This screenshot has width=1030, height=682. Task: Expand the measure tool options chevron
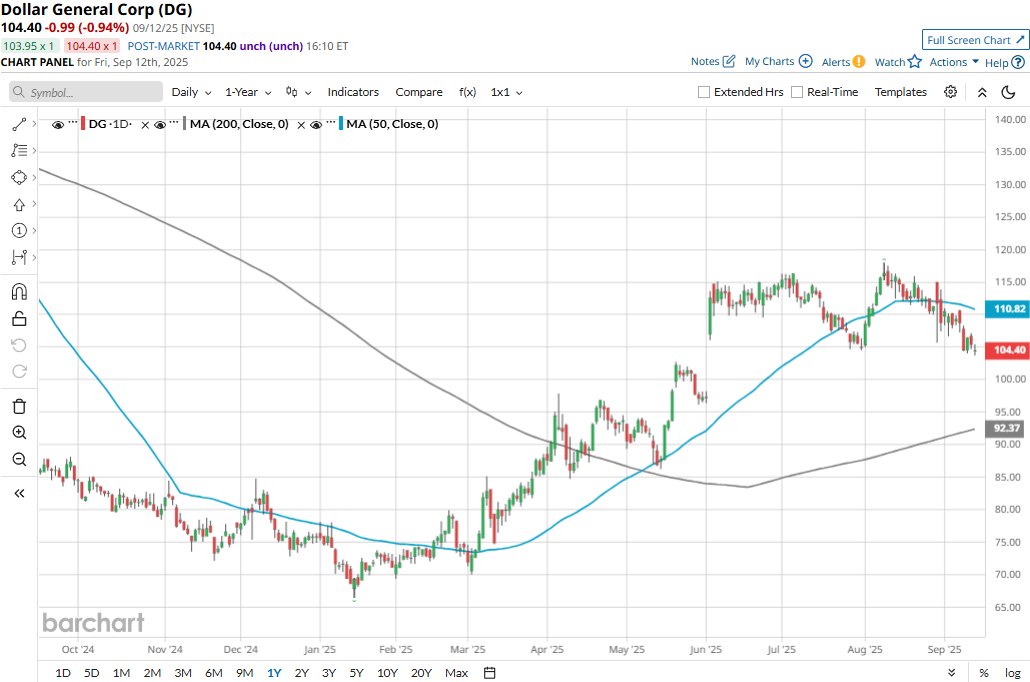click(x=34, y=257)
